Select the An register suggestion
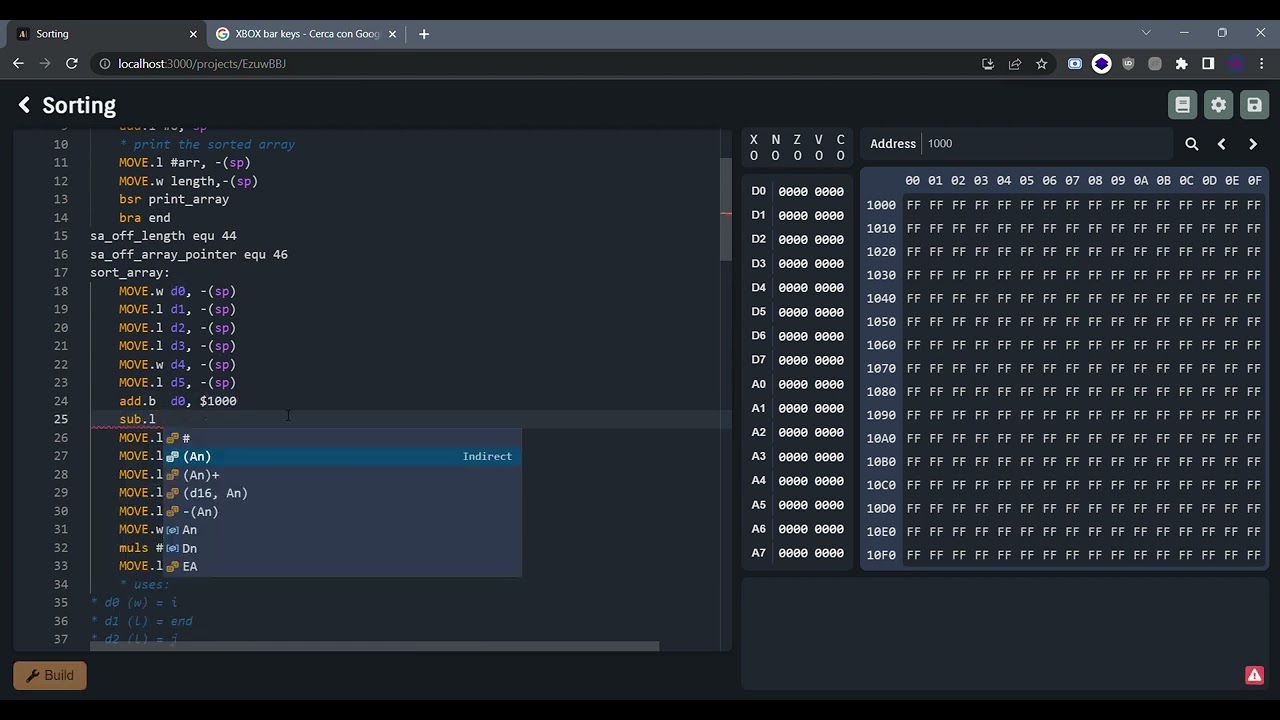 point(342,530)
